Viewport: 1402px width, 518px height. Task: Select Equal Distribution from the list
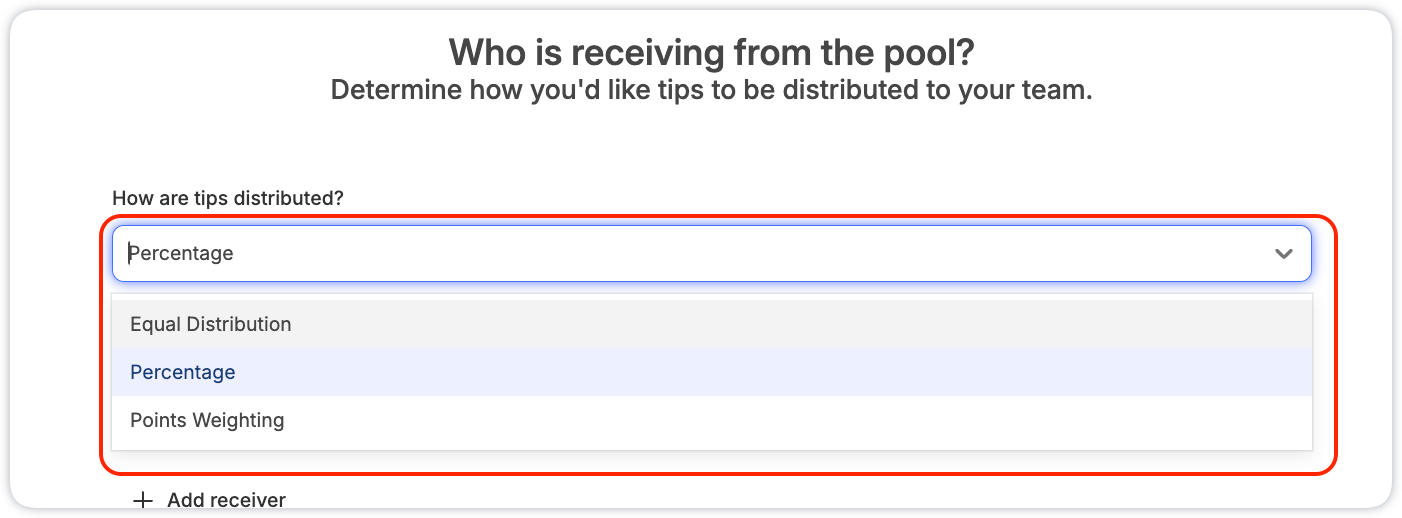(711, 324)
